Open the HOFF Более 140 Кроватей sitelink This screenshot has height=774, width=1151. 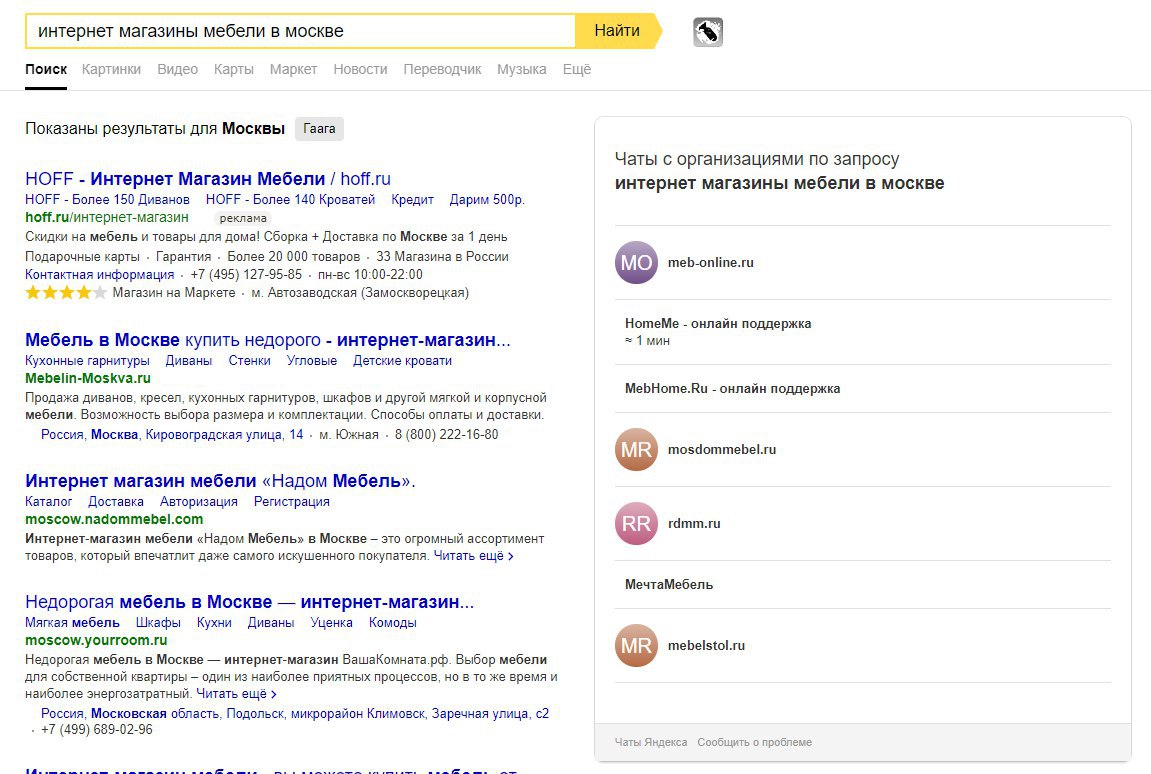point(291,199)
